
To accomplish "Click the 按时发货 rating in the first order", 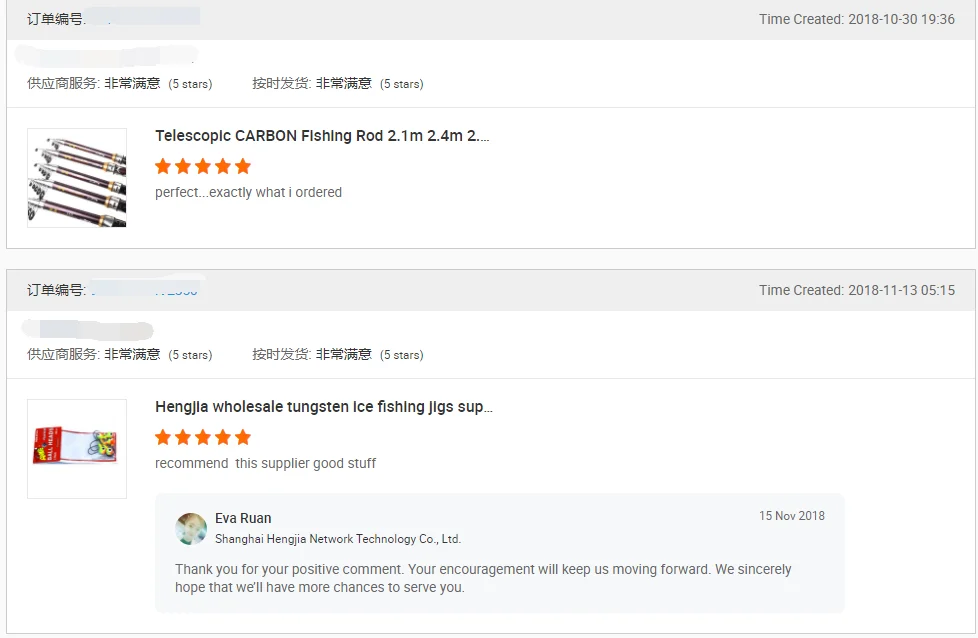I will (x=337, y=84).
